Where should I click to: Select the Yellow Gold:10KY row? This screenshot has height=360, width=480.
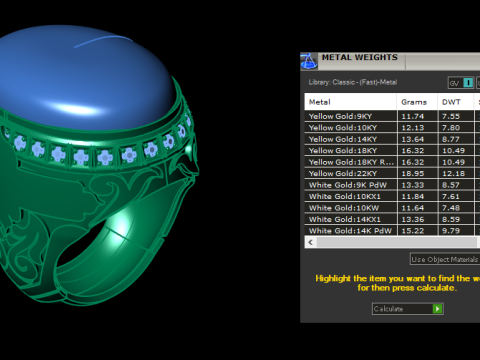point(392,128)
